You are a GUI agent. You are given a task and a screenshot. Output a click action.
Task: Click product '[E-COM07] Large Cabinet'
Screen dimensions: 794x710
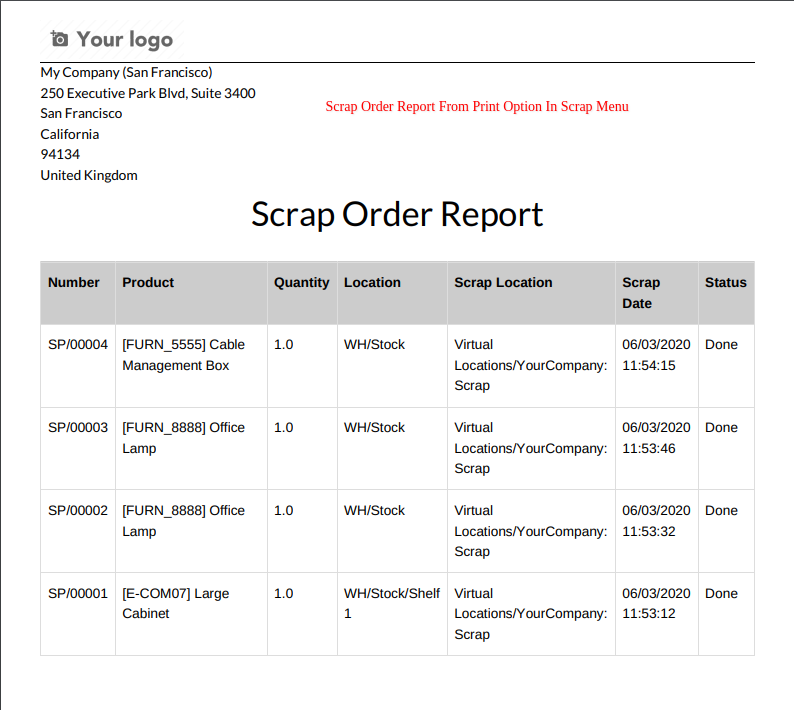point(176,604)
